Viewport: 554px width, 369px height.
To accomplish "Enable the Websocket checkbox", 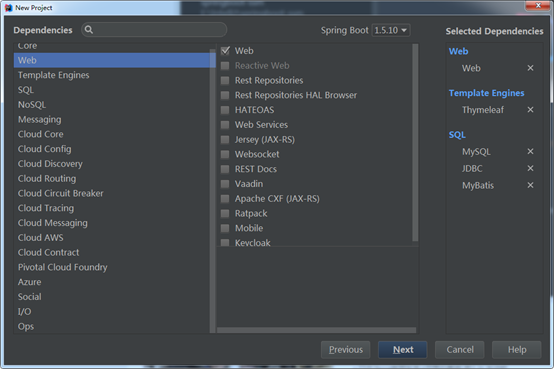I will (225, 154).
